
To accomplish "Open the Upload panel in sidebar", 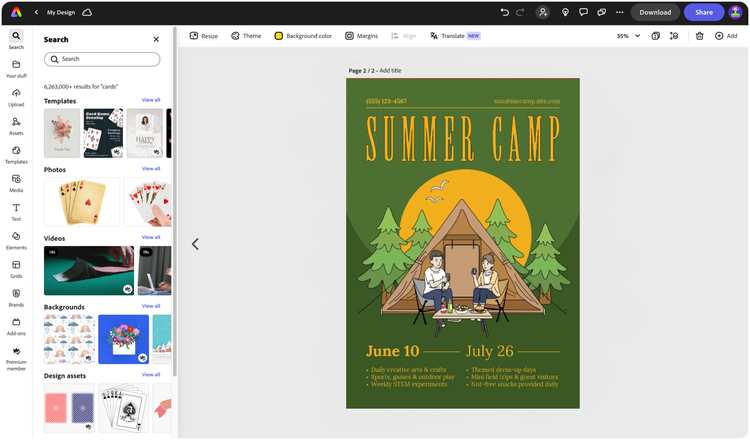I will click(16, 97).
